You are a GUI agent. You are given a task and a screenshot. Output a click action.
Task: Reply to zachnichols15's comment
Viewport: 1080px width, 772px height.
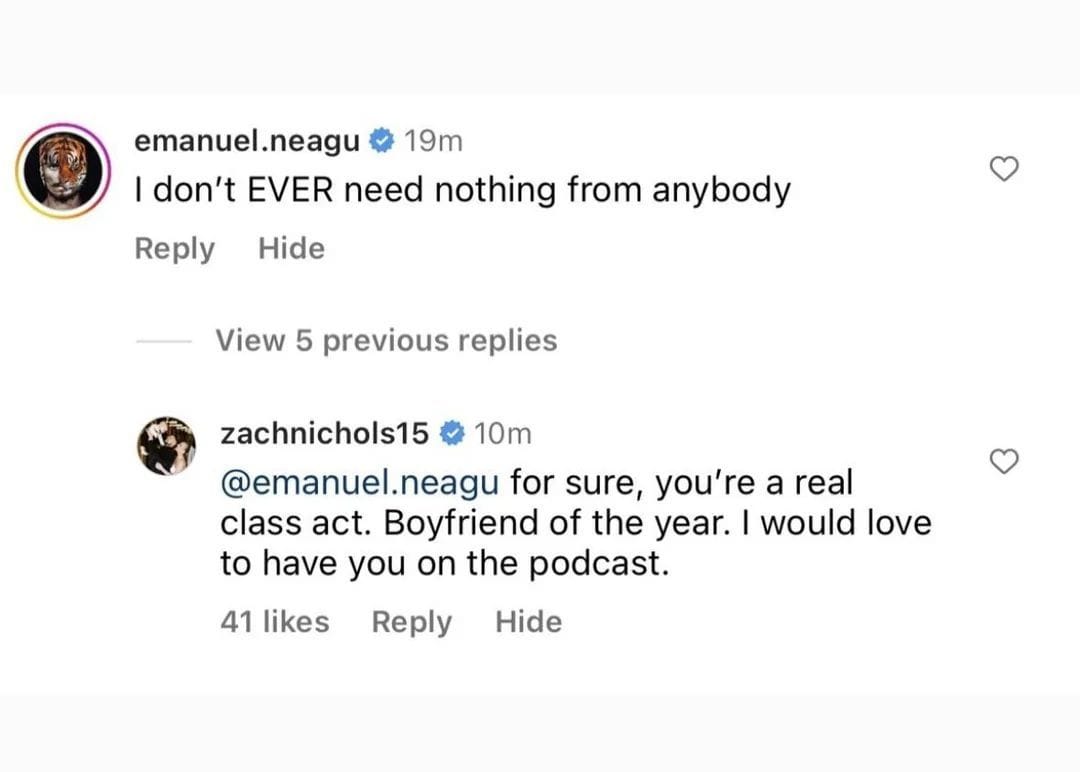pyautogui.click(x=411, y=621)
